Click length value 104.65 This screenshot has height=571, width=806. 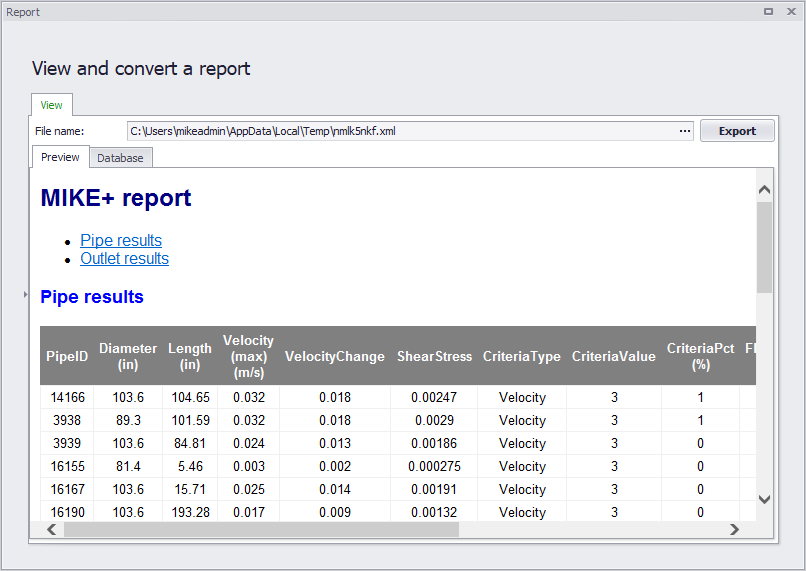190,397
